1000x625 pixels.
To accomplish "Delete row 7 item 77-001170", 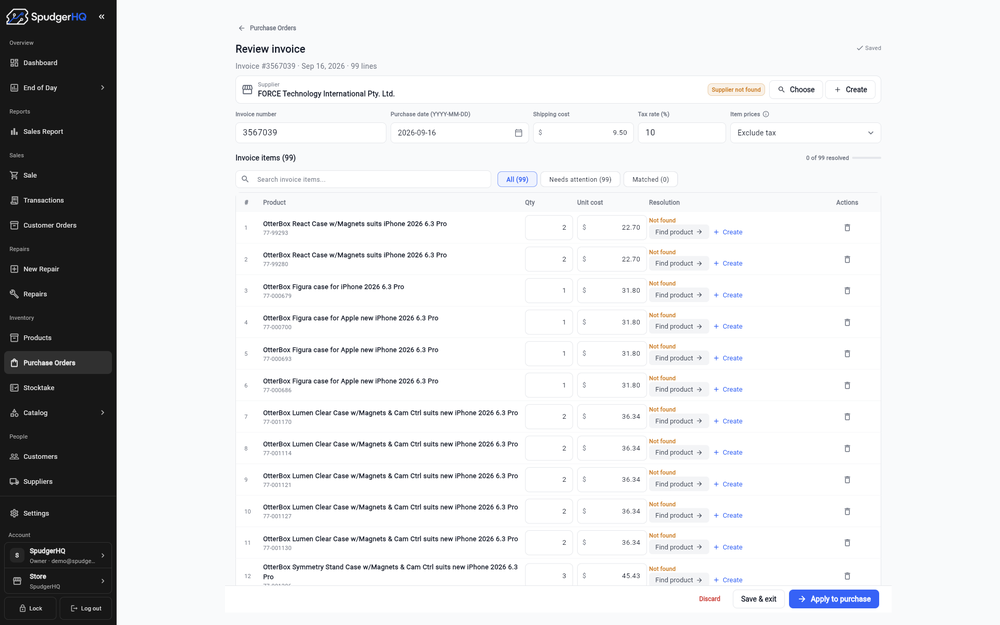I will 847,417.
